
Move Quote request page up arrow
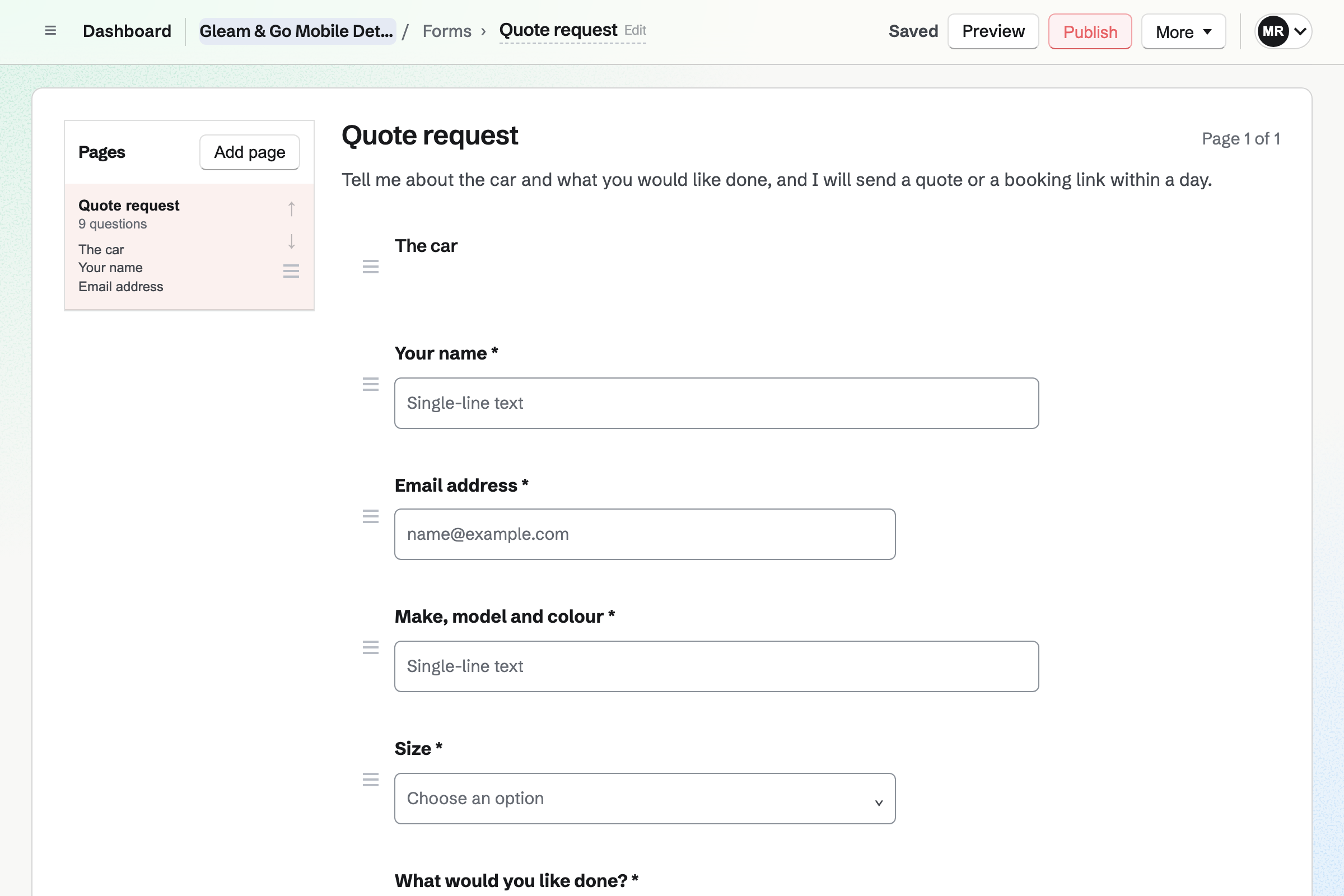click(x=291, y=208)
